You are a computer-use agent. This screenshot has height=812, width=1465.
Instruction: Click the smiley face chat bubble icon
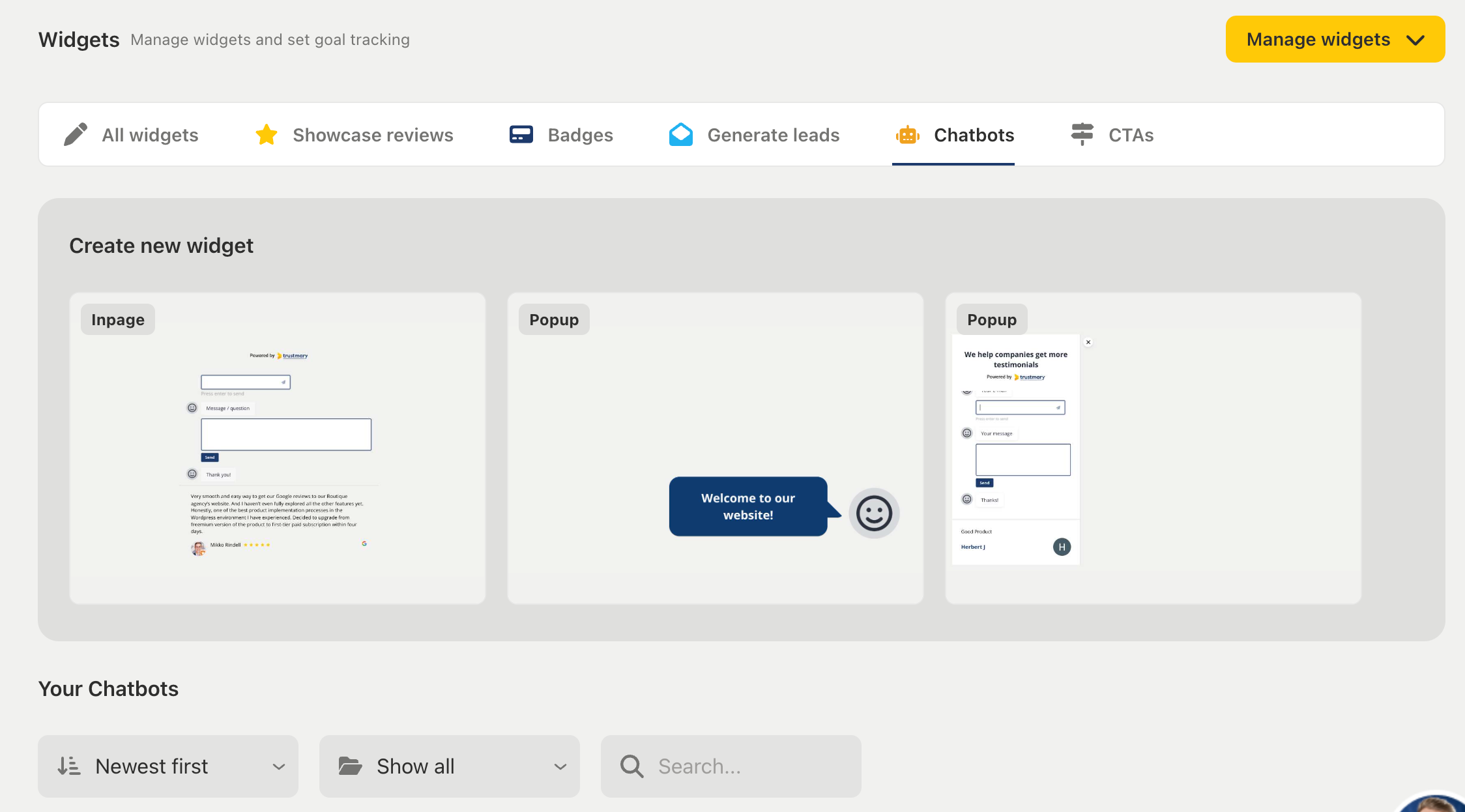click(x=874, y=514)
